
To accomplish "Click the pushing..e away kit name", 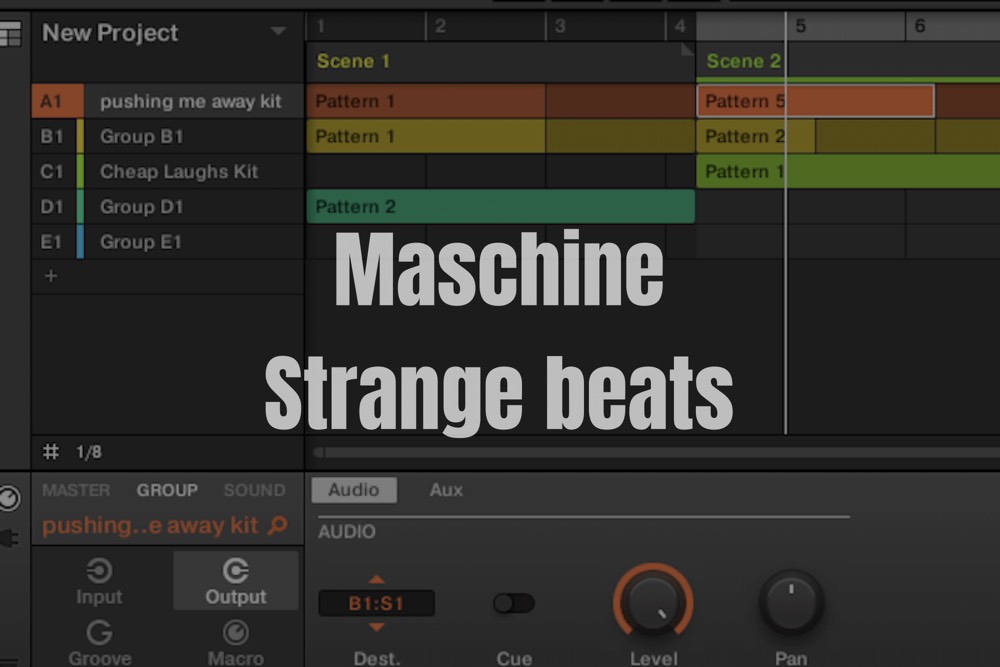I will point(150,525).
